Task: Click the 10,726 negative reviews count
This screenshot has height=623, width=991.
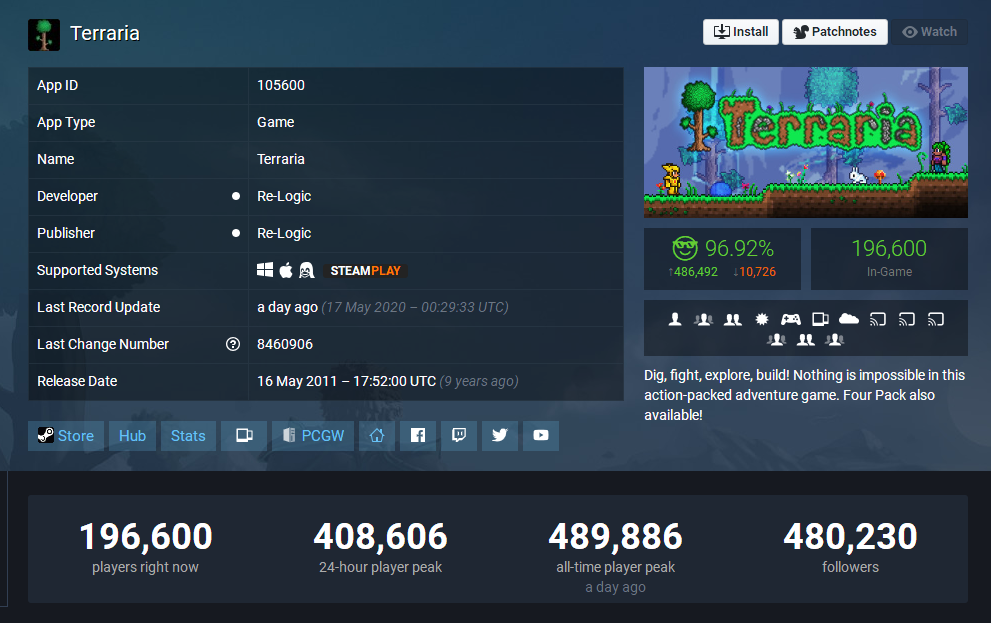Action: 755,272
